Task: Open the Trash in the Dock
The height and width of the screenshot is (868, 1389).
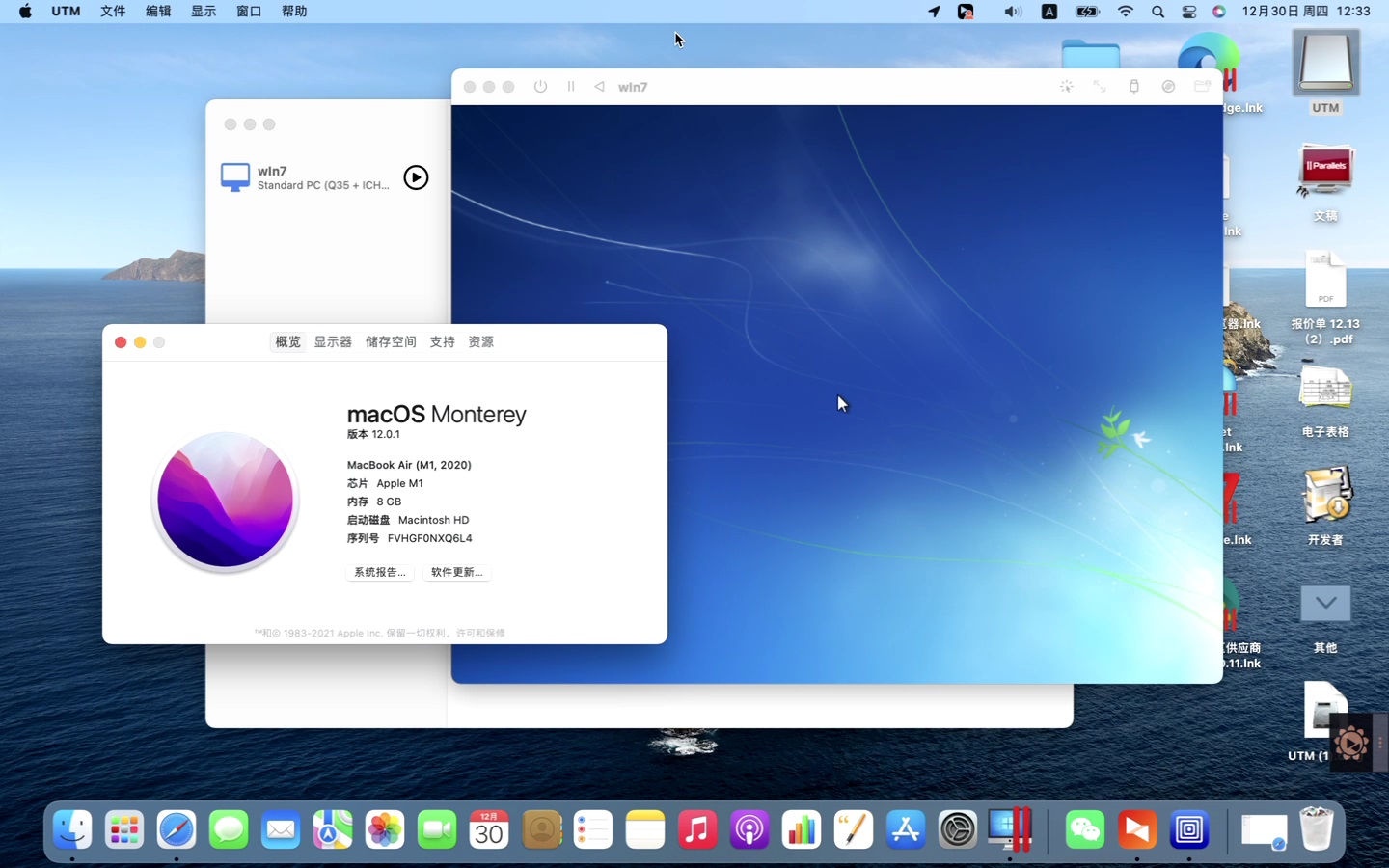Action: click(1317, 829)
